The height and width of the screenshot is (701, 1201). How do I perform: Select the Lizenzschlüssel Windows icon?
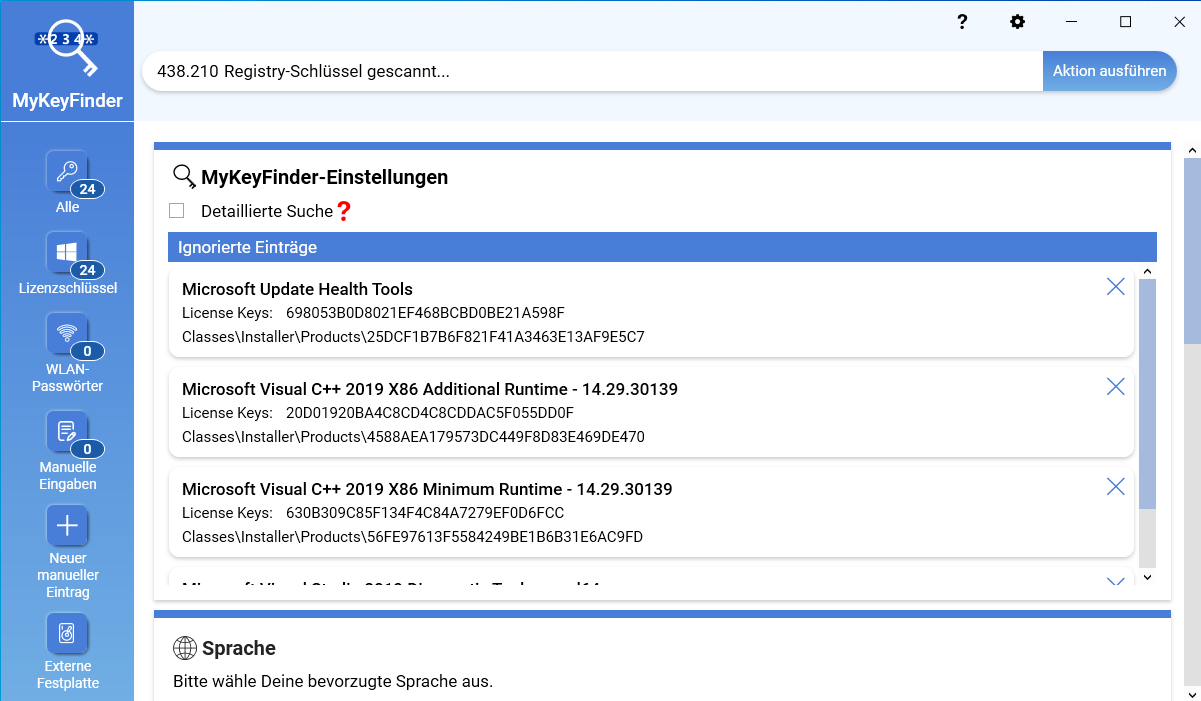click(67, 254)
